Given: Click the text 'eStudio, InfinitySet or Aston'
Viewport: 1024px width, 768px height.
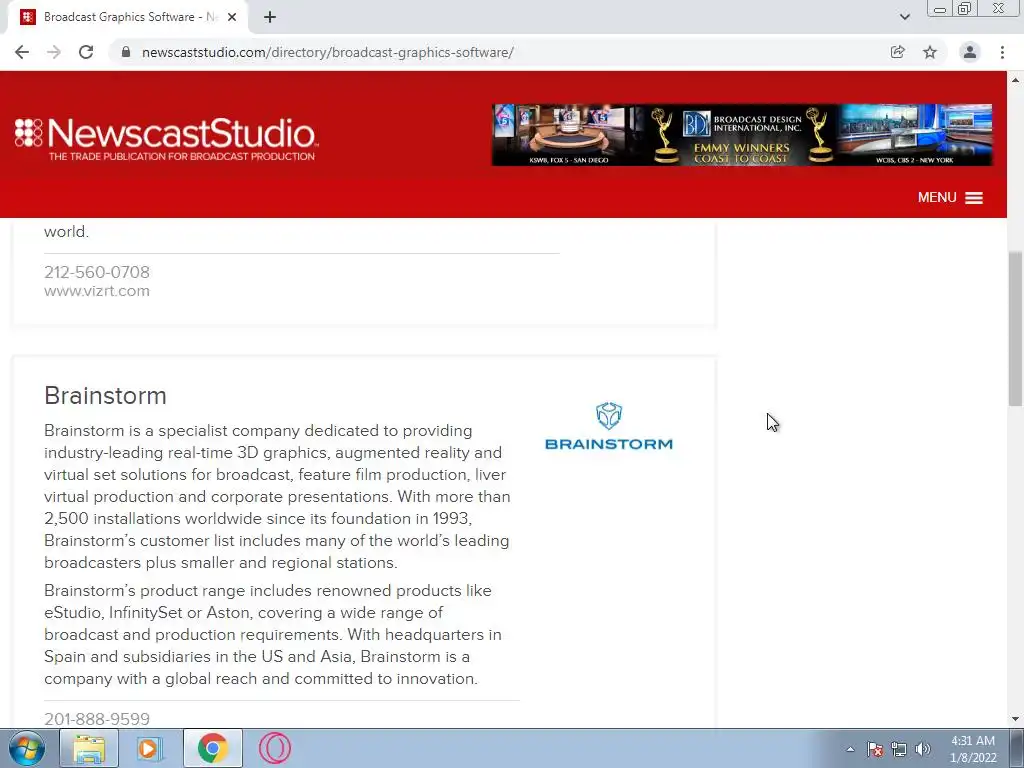Looking at the screenshot, I should [147, 613].
